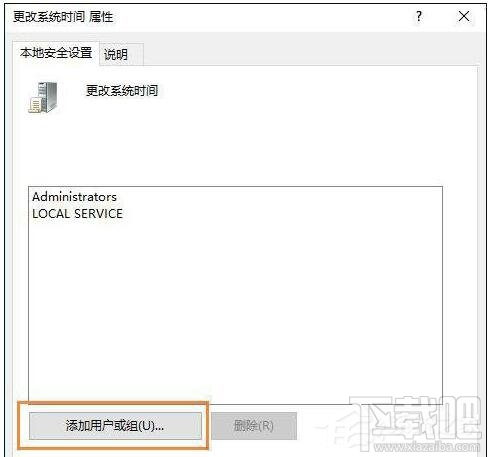Switch to the 本地安全设置 tab
The height and width of the screenshot is (457, 489).
point(56,53)
